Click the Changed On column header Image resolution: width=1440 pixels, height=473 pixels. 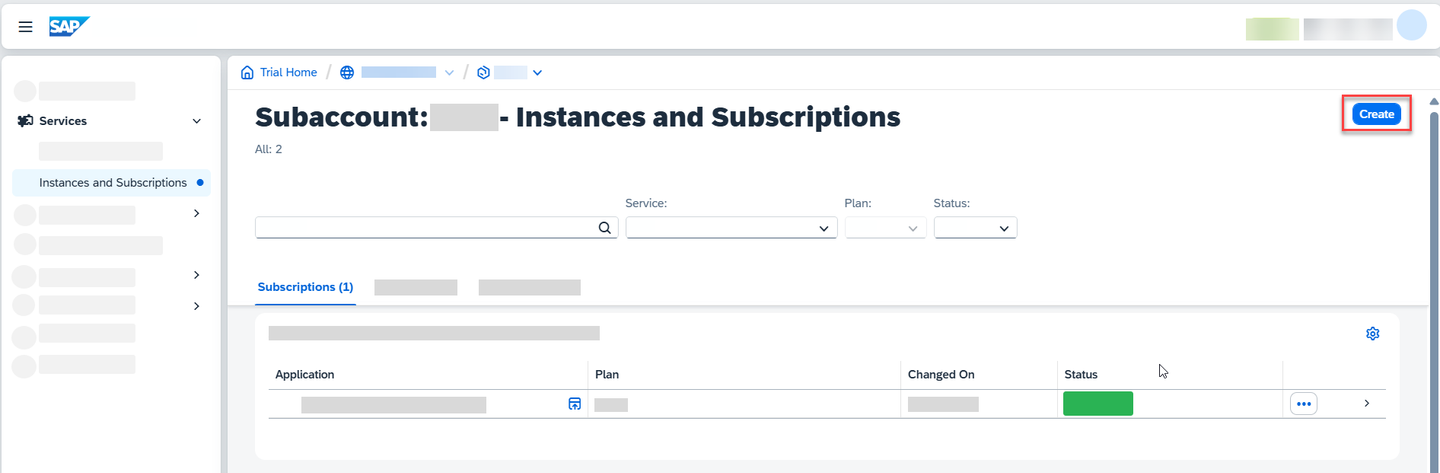click(941, 374)
